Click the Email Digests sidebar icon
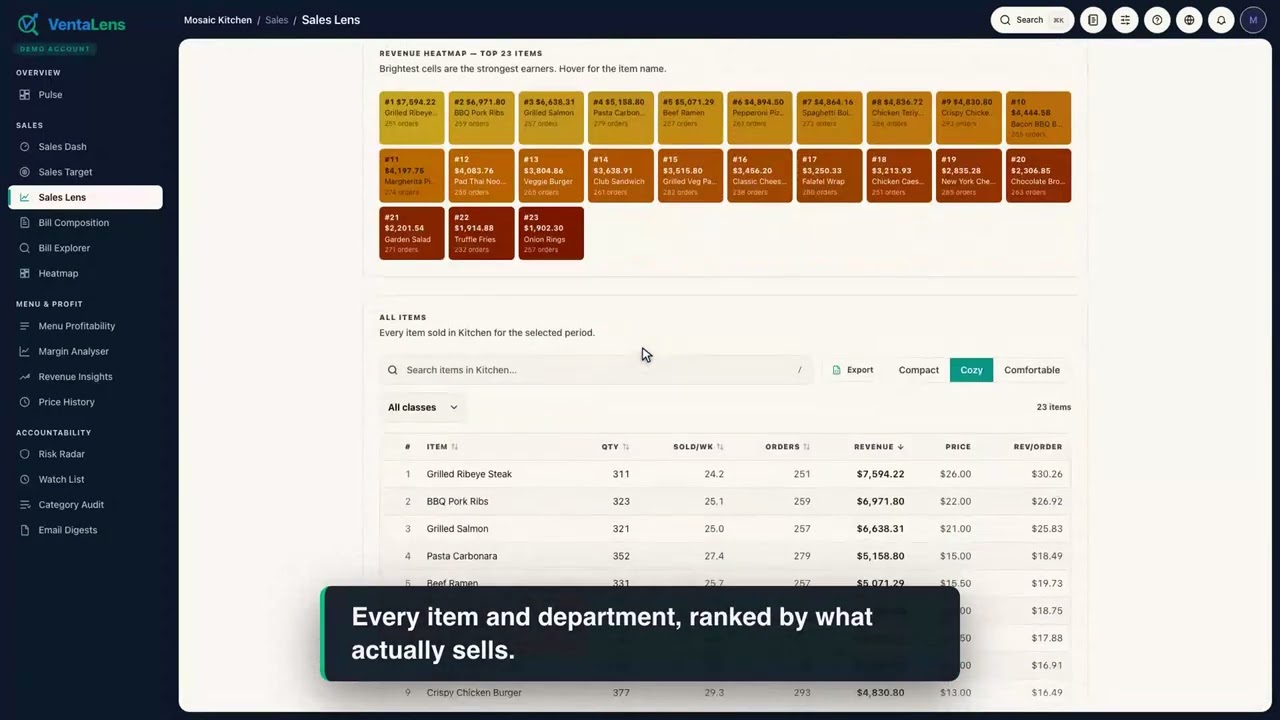 tap(25, 530)
